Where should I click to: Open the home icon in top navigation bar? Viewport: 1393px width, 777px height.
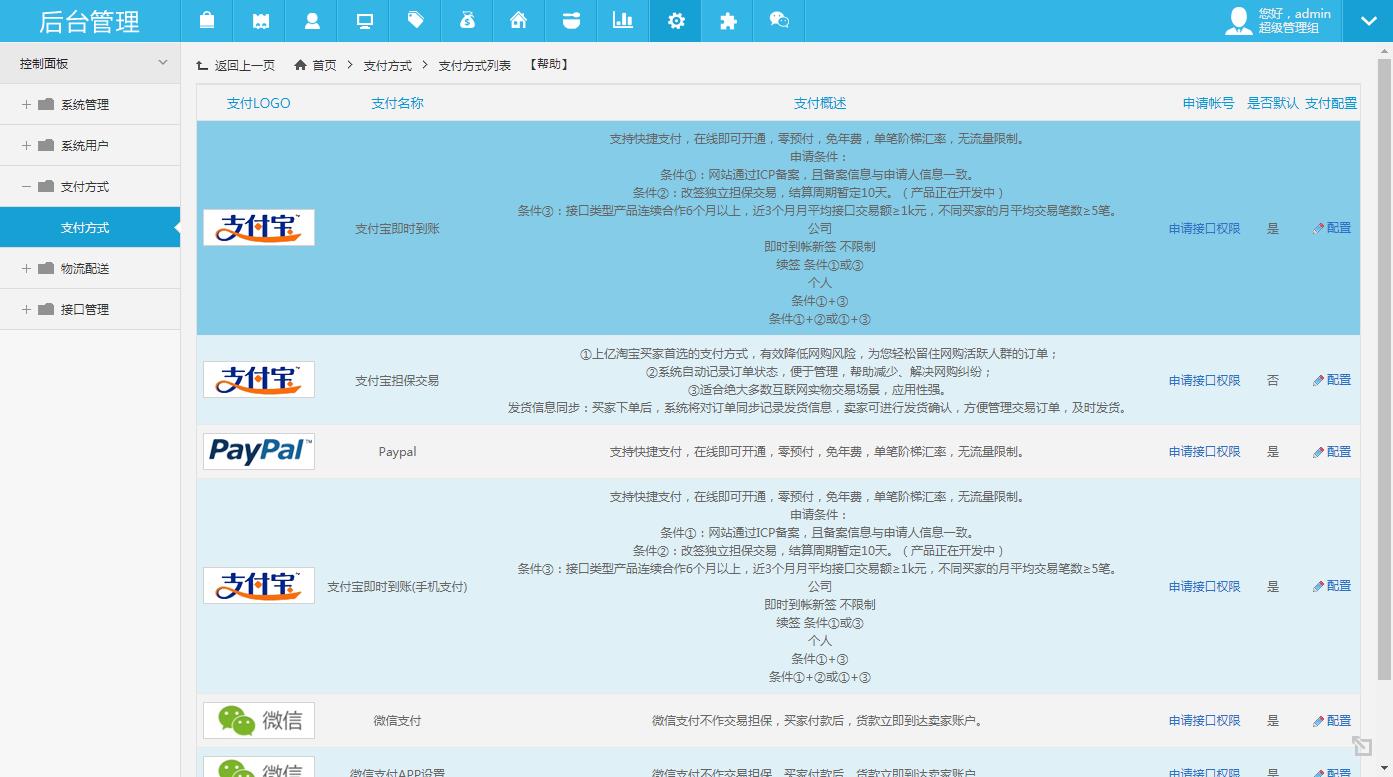[x=519, y=21]
